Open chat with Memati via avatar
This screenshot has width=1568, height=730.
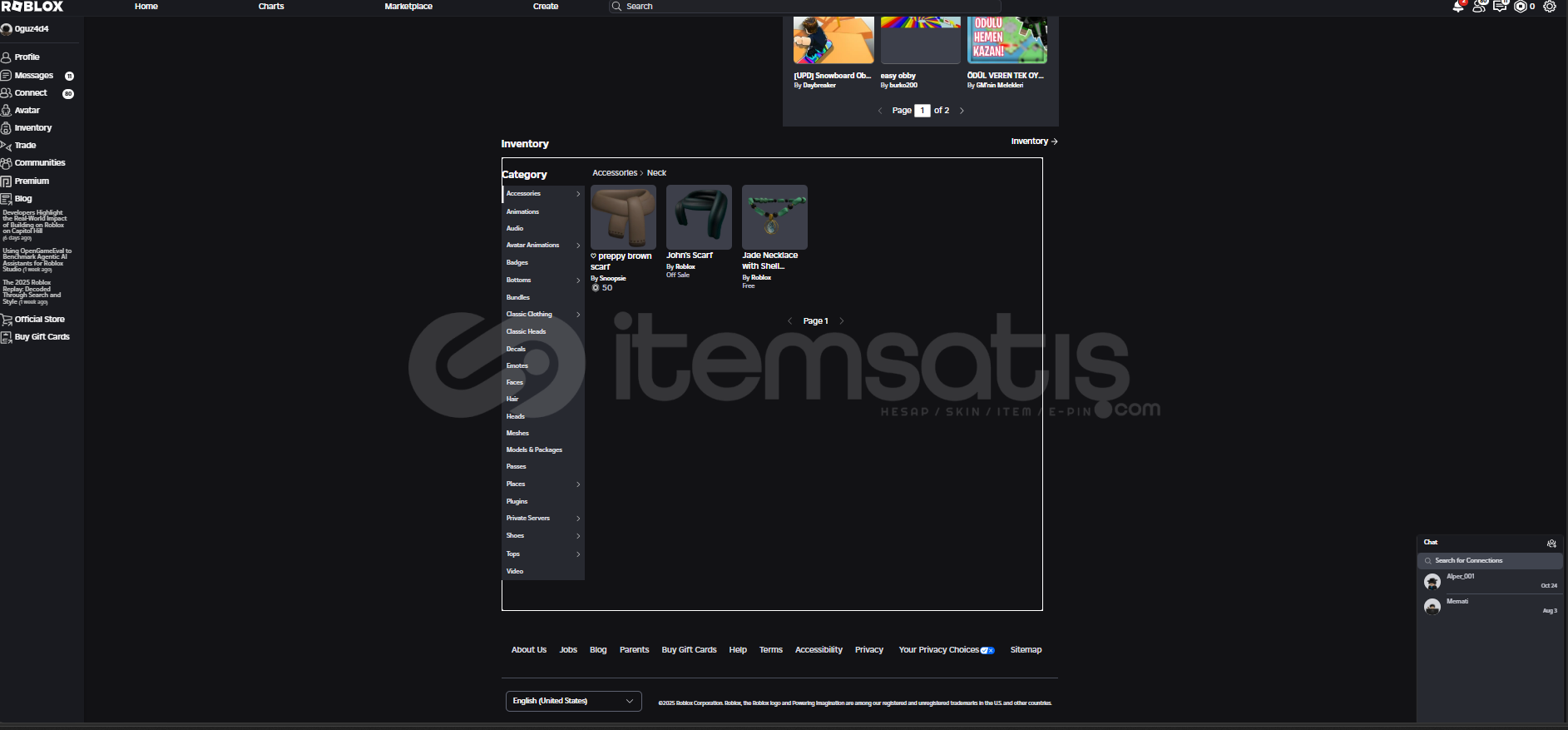tap(1432, 607)
